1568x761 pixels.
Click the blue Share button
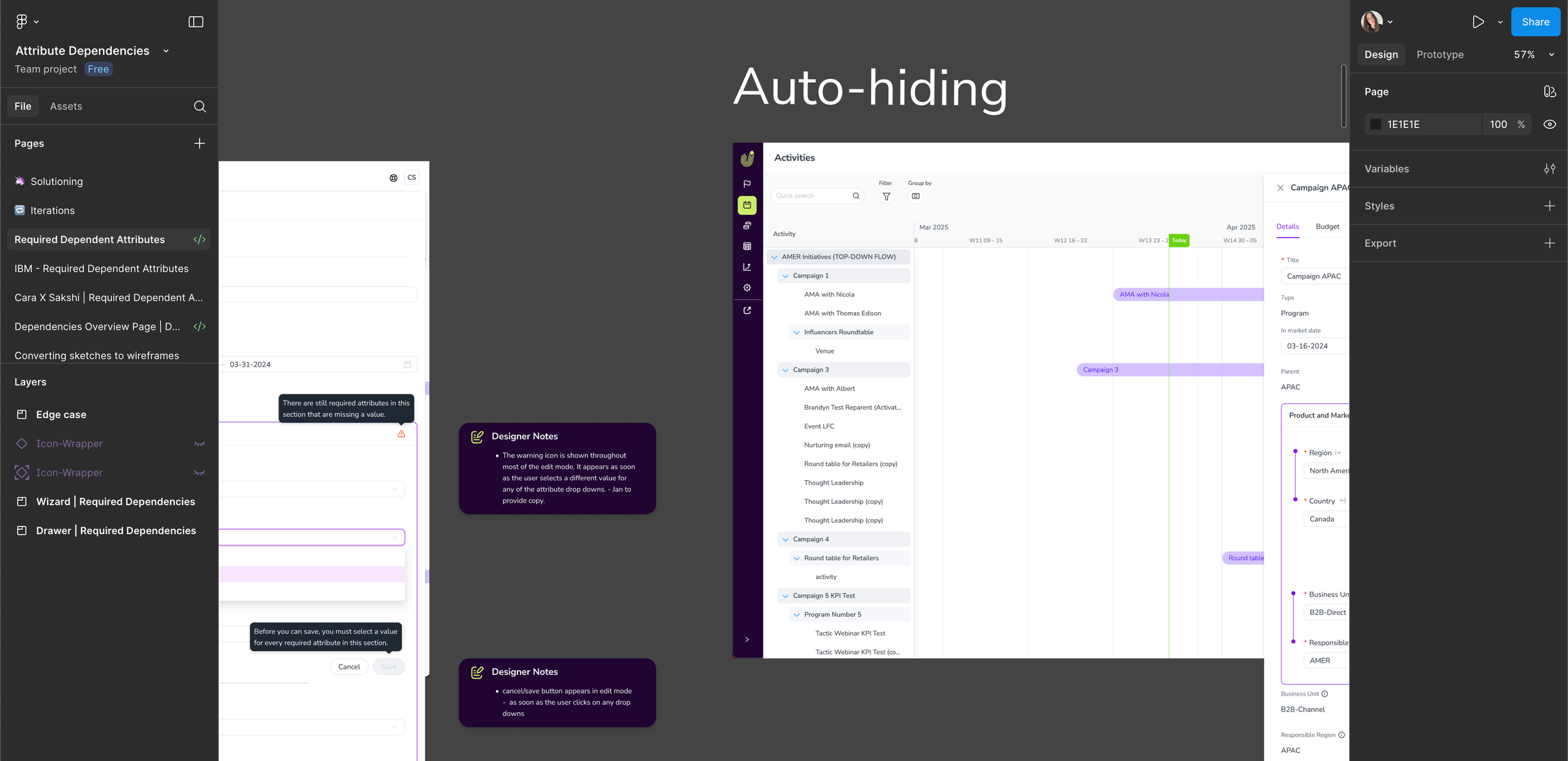point(1535,22)
